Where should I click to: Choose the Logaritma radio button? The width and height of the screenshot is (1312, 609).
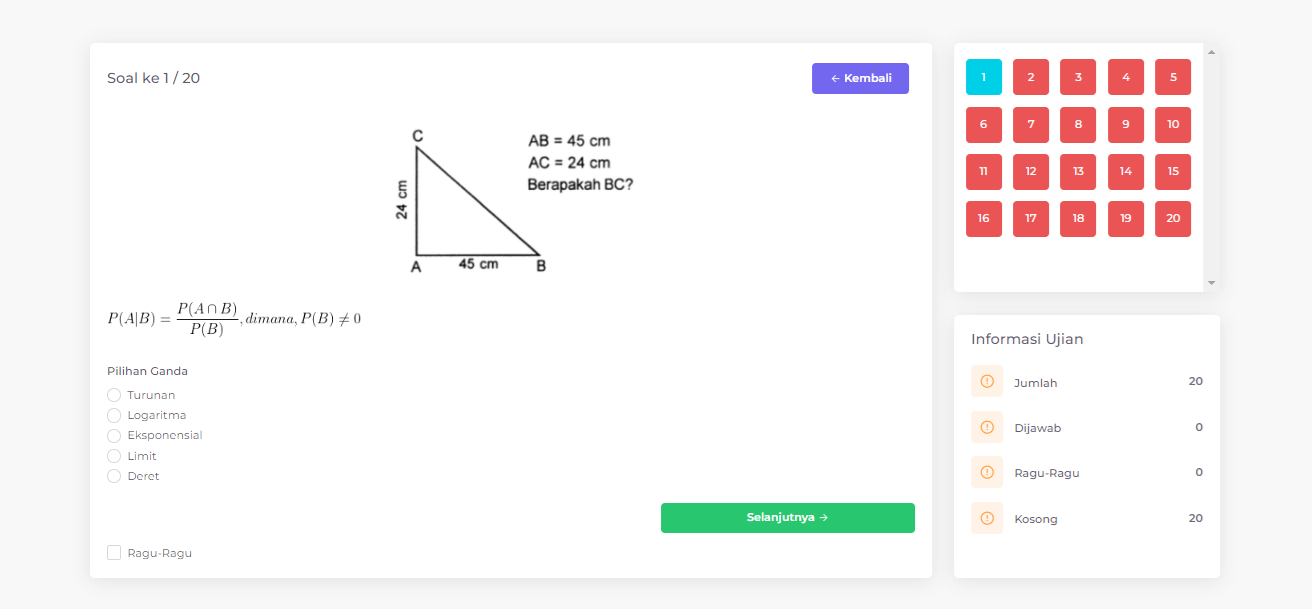point(114,415)
